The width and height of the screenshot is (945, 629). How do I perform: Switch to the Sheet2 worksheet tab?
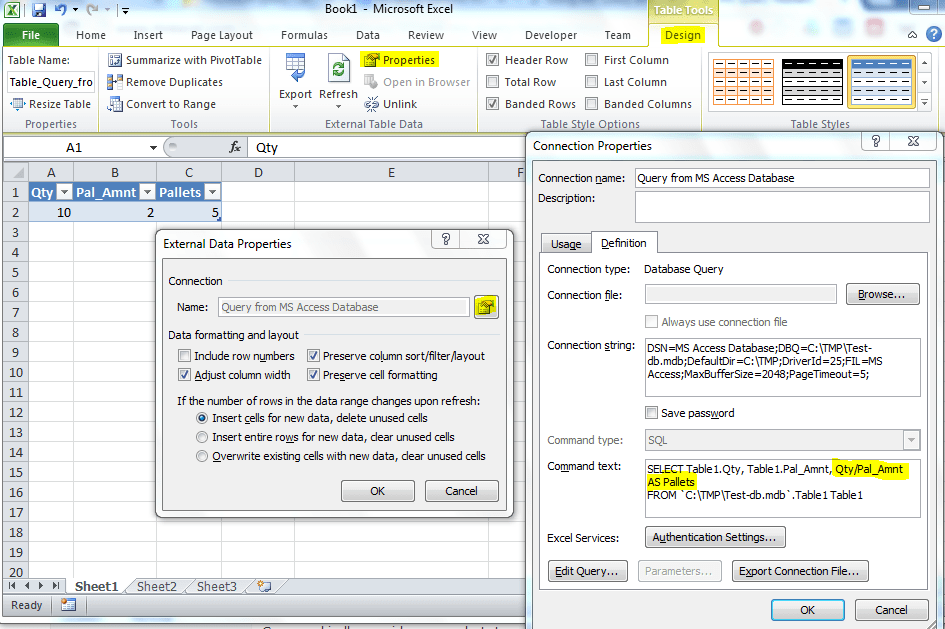click(157, 586)
